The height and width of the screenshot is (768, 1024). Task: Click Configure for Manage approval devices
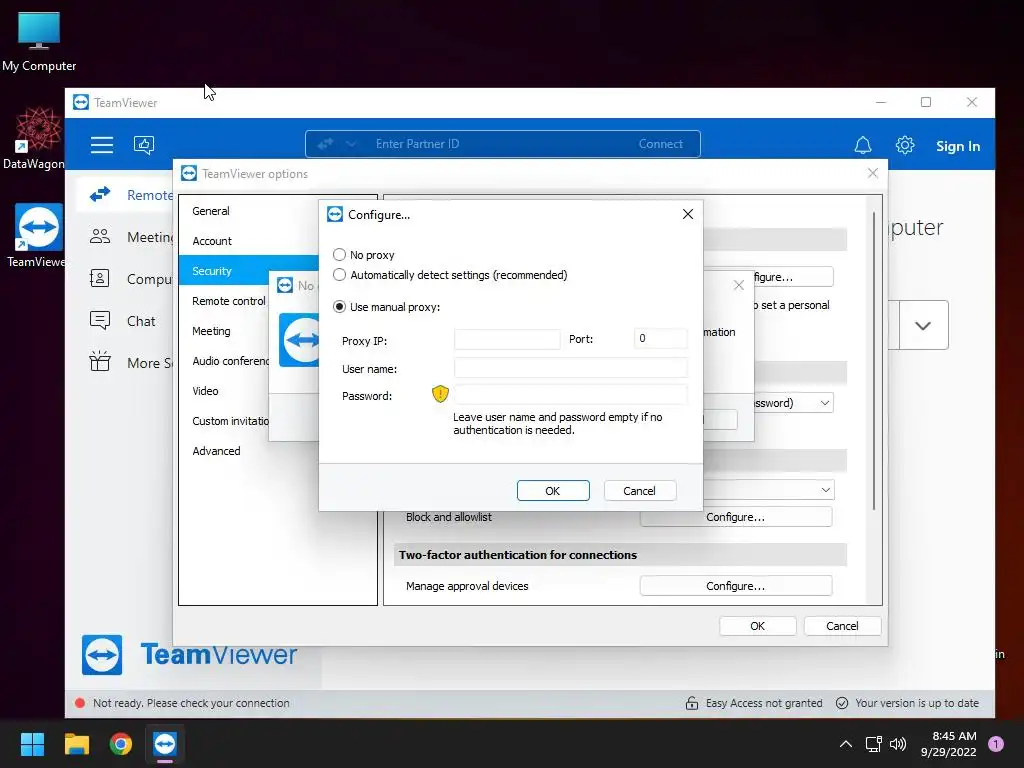(736, 586)
